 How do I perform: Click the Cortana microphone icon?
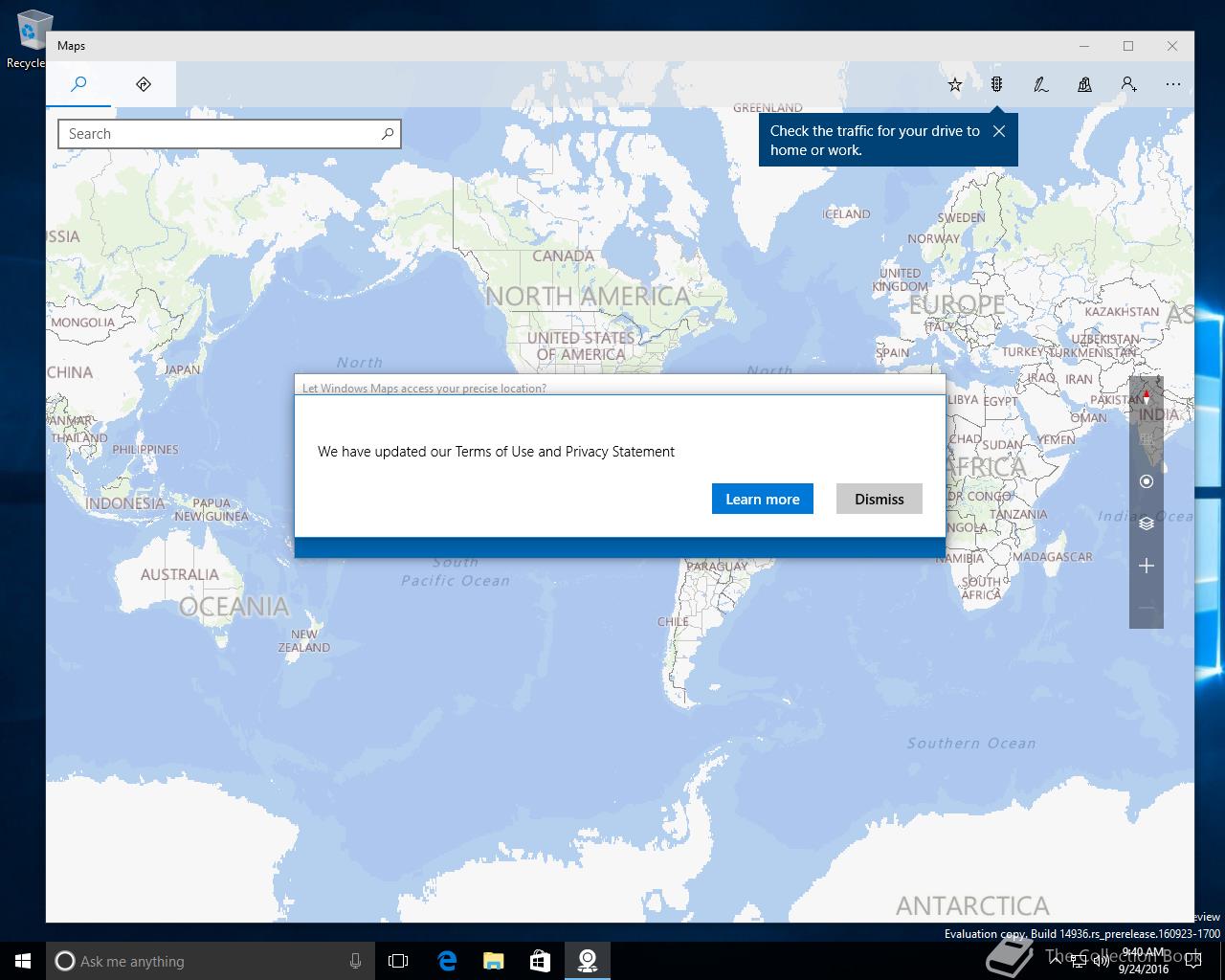(355, 961)
